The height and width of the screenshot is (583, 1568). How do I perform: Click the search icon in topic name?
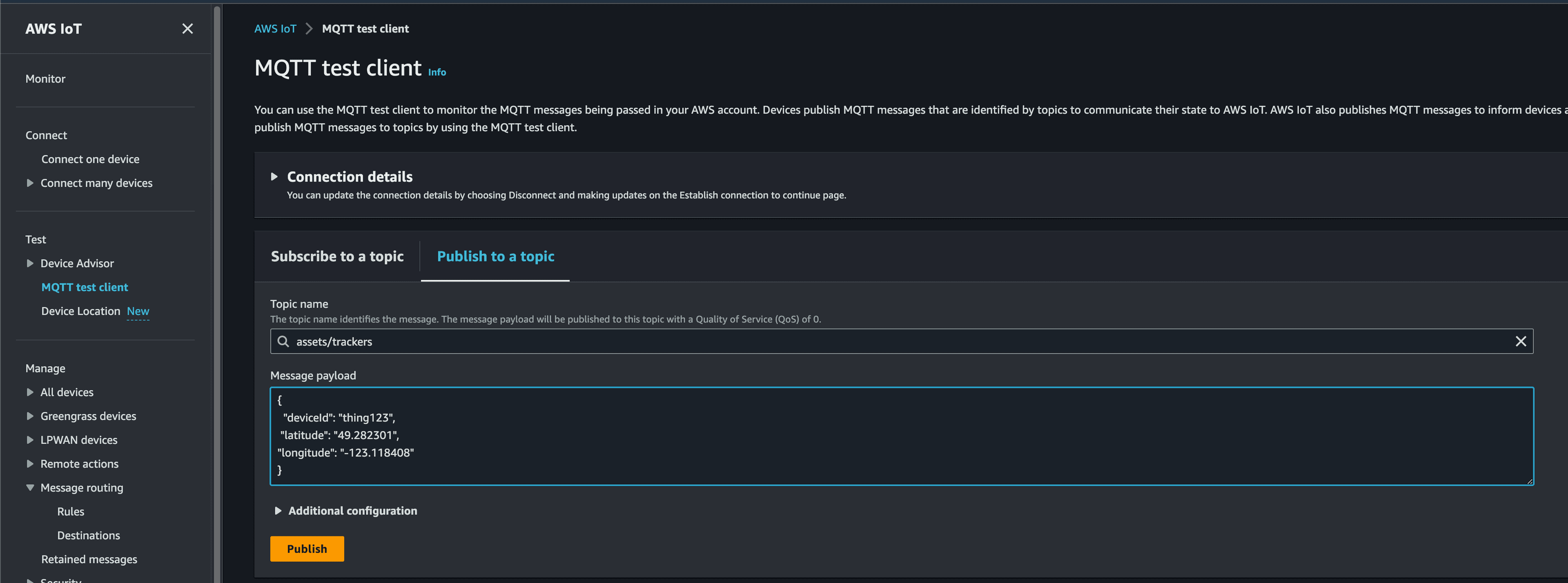tap(283, 341)
